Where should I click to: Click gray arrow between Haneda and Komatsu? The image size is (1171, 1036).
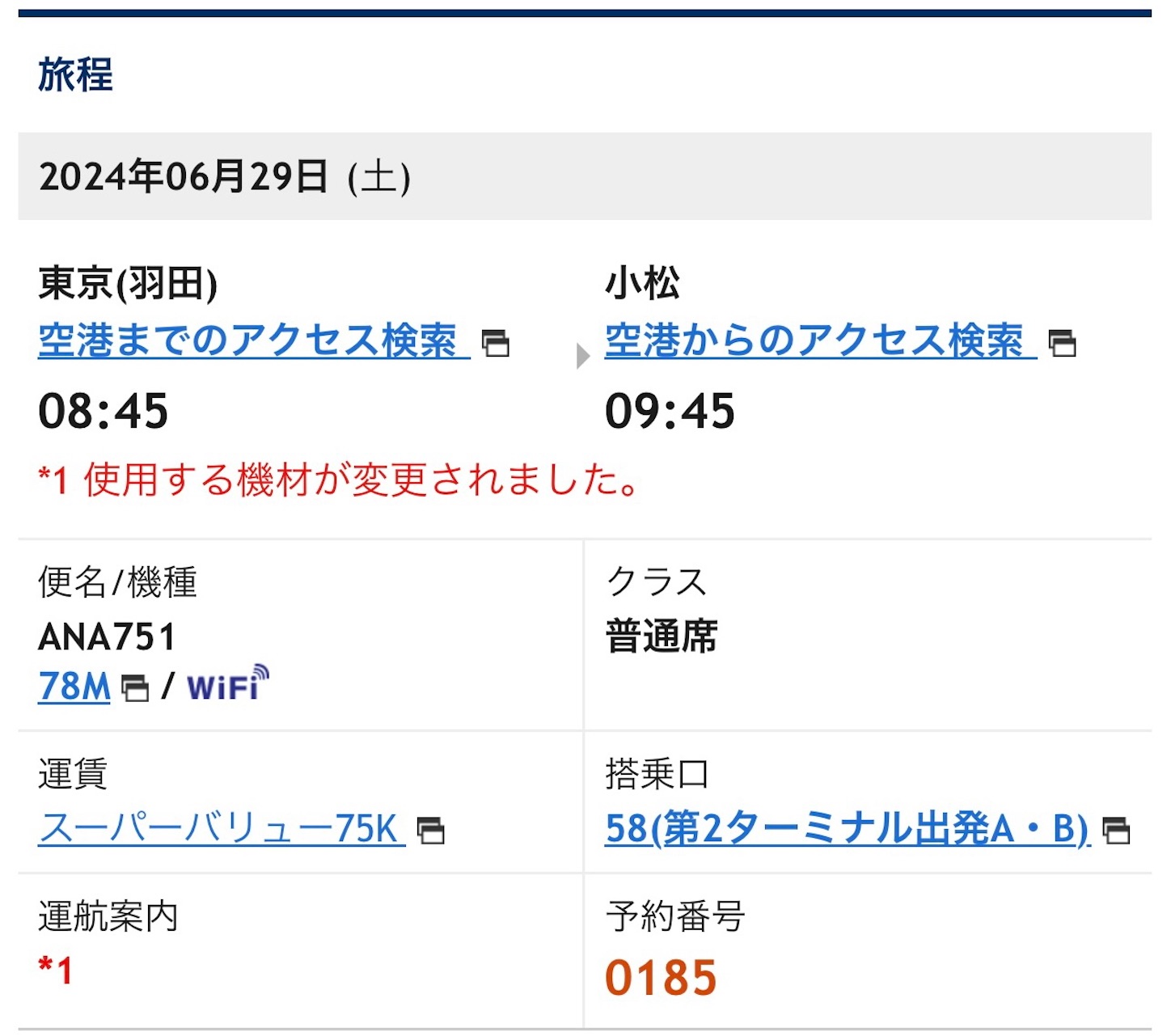[x=581, y=356]
